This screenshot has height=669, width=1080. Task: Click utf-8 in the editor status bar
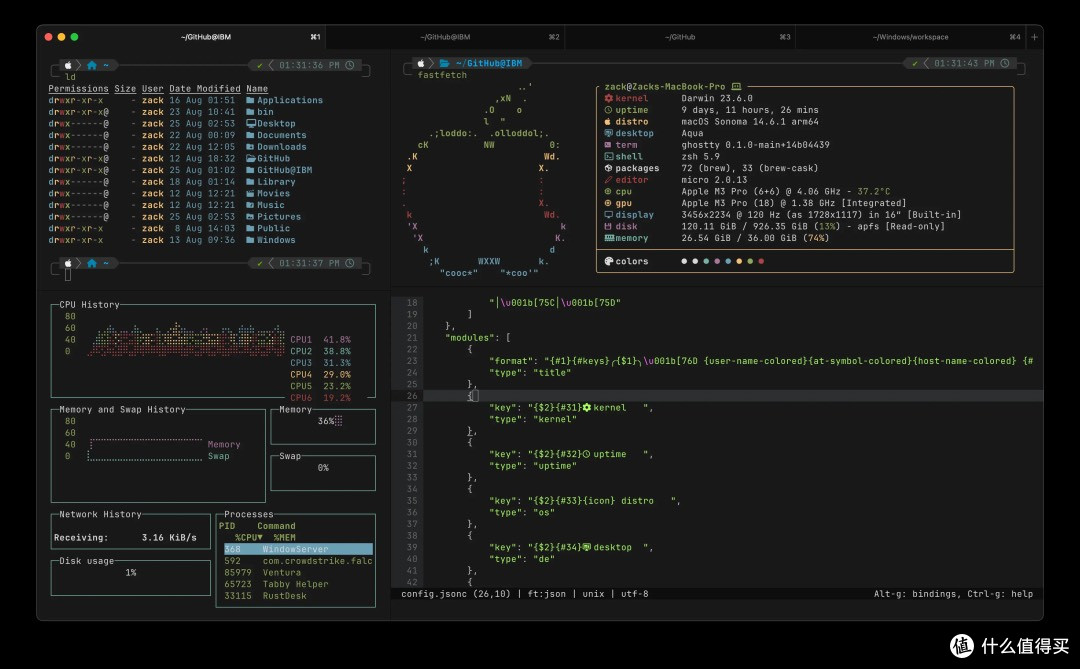[634, 594]
